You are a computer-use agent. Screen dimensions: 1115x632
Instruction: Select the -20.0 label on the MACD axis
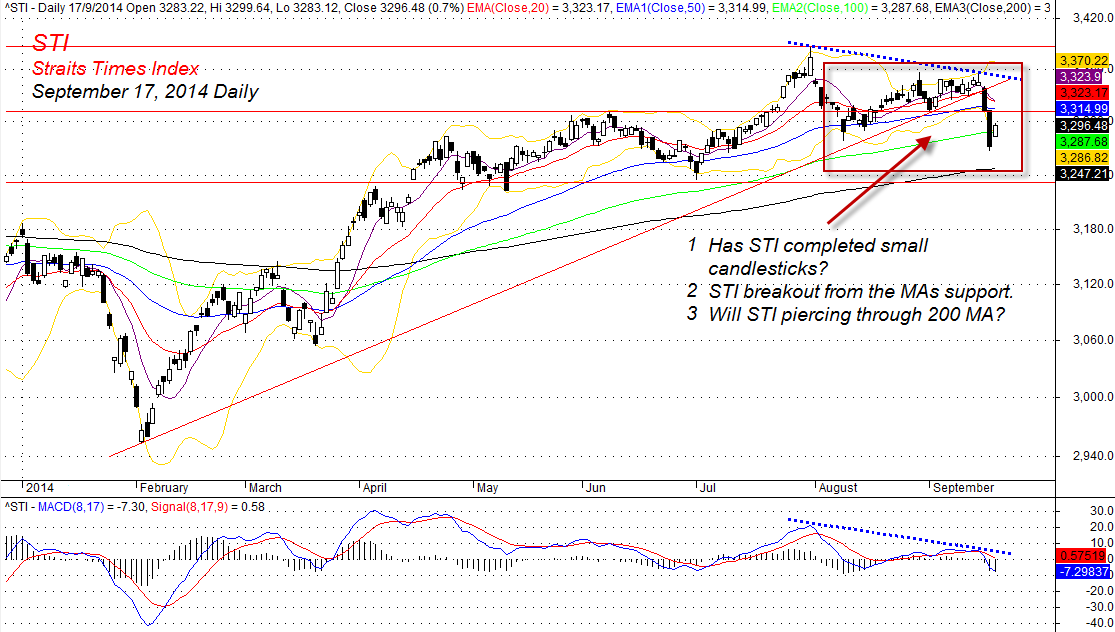(x=1100, y=591)
